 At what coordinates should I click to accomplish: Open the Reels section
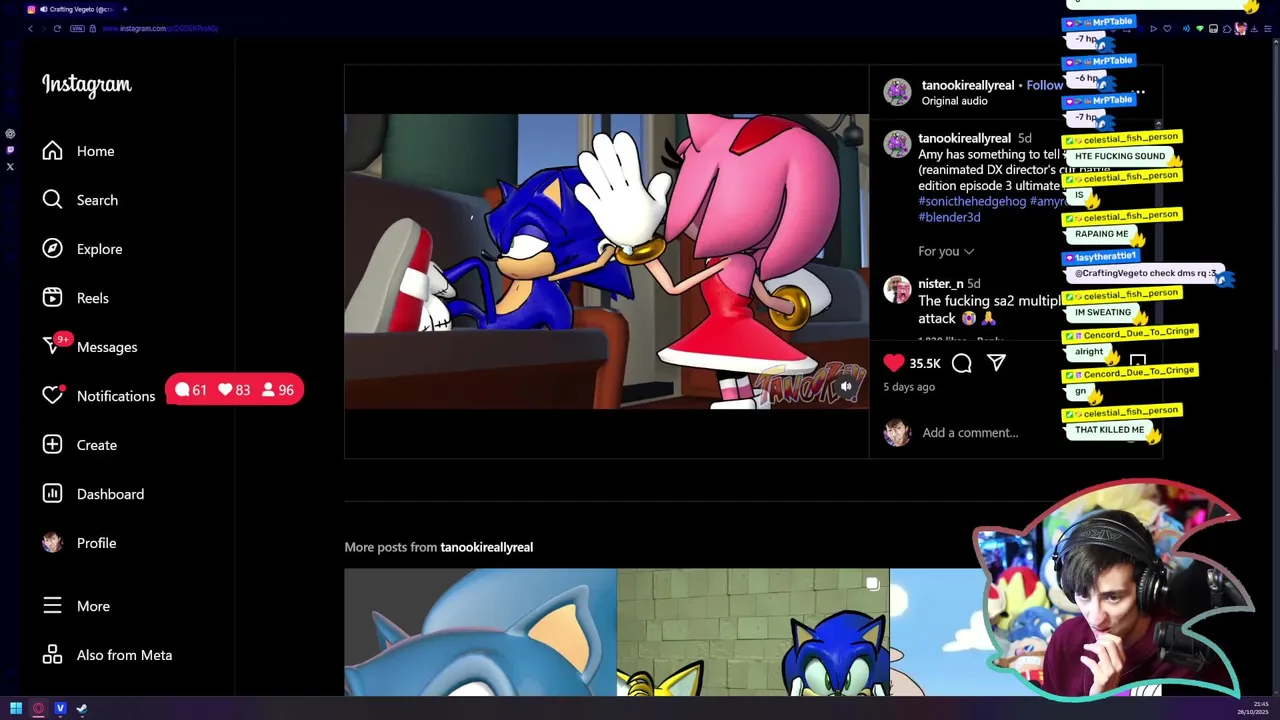pyautogui.click(x=75, y=298)
